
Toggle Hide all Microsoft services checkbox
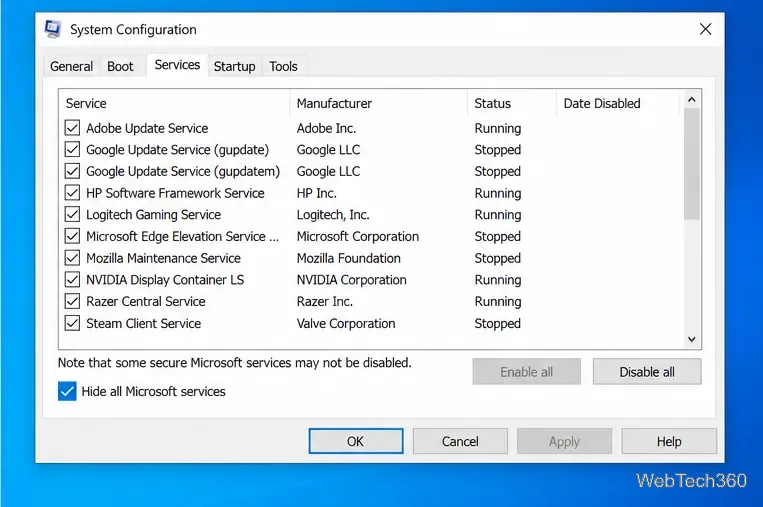(x=67, y=391)
